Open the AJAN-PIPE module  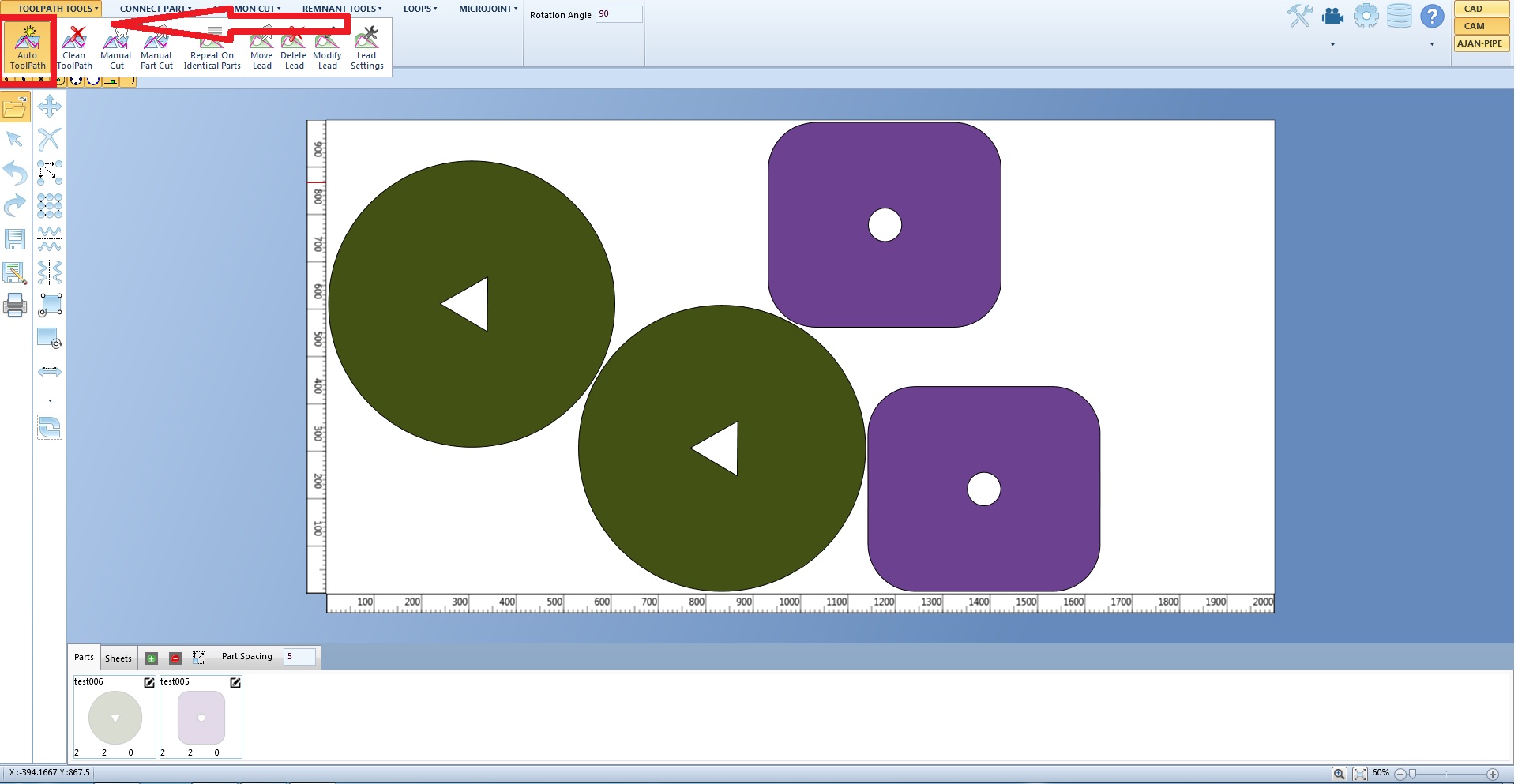click(1481, 43)
